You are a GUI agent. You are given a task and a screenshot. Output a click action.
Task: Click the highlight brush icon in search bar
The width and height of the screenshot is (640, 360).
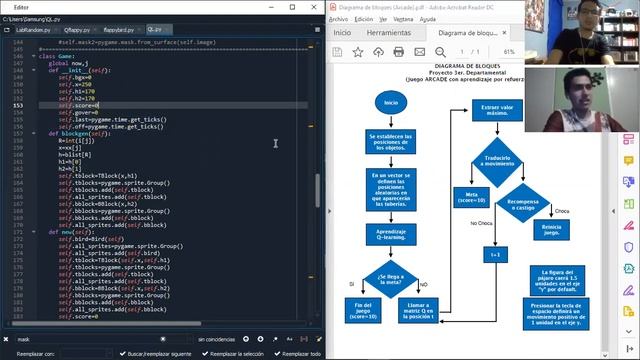tap(319, 339)
